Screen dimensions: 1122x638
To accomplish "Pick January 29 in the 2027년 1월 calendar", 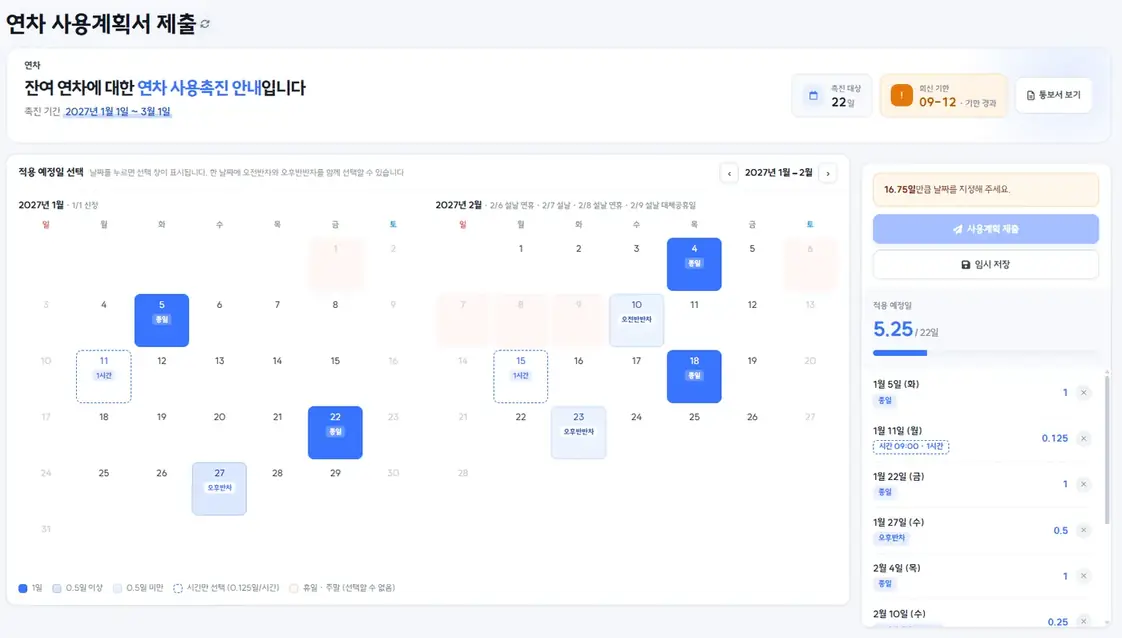I will pyautogui.click(x=335, y=489).
